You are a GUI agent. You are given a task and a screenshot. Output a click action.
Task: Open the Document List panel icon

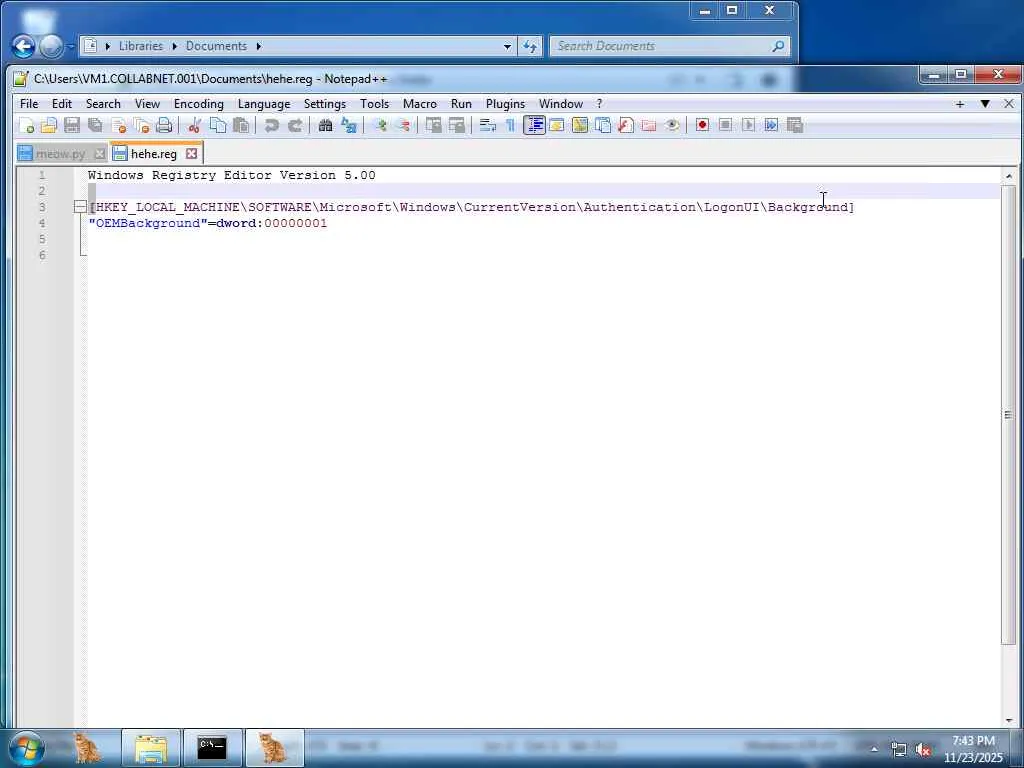coord(602,125)
